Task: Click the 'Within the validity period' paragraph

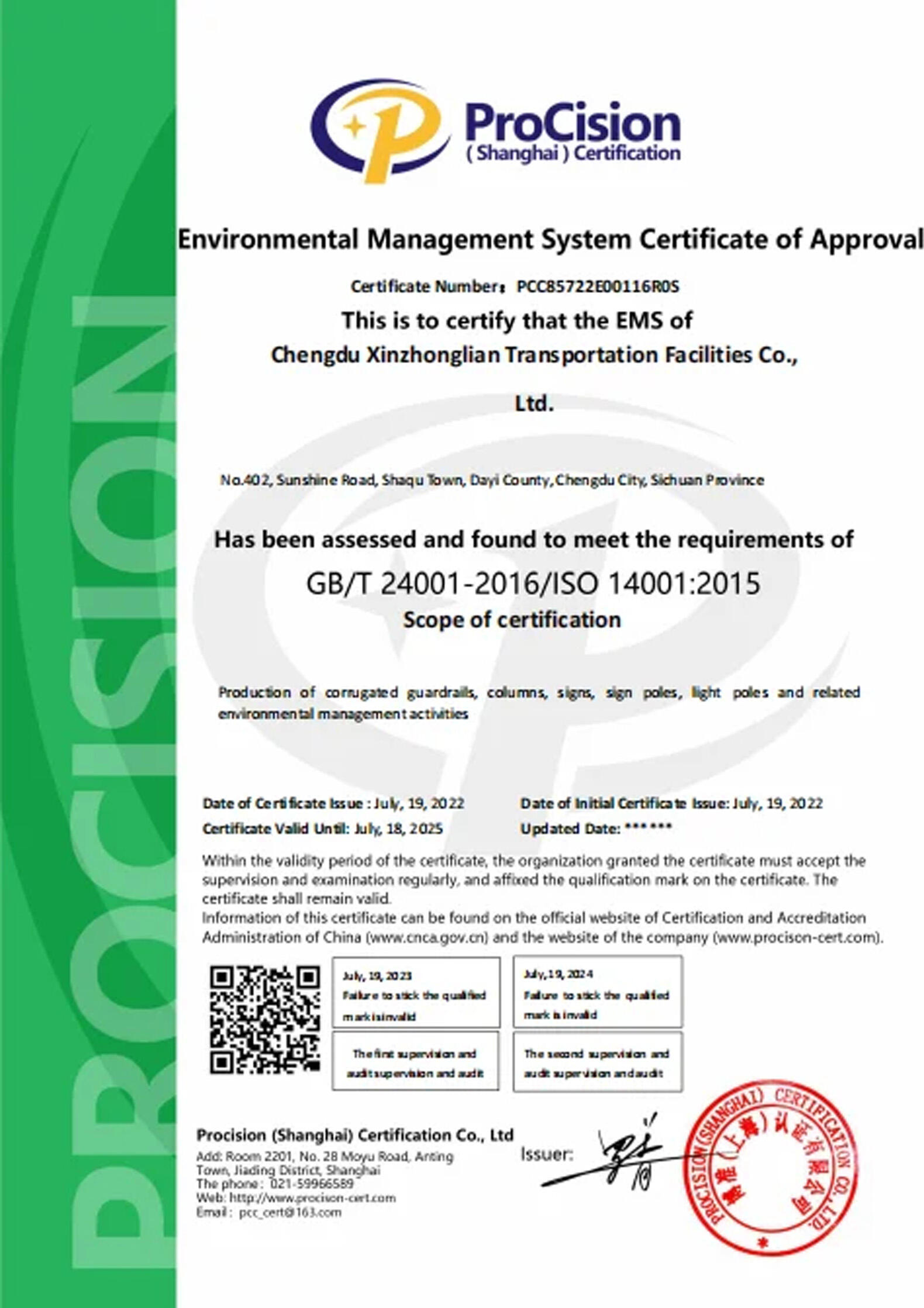Action: click(x=534, y=879)
